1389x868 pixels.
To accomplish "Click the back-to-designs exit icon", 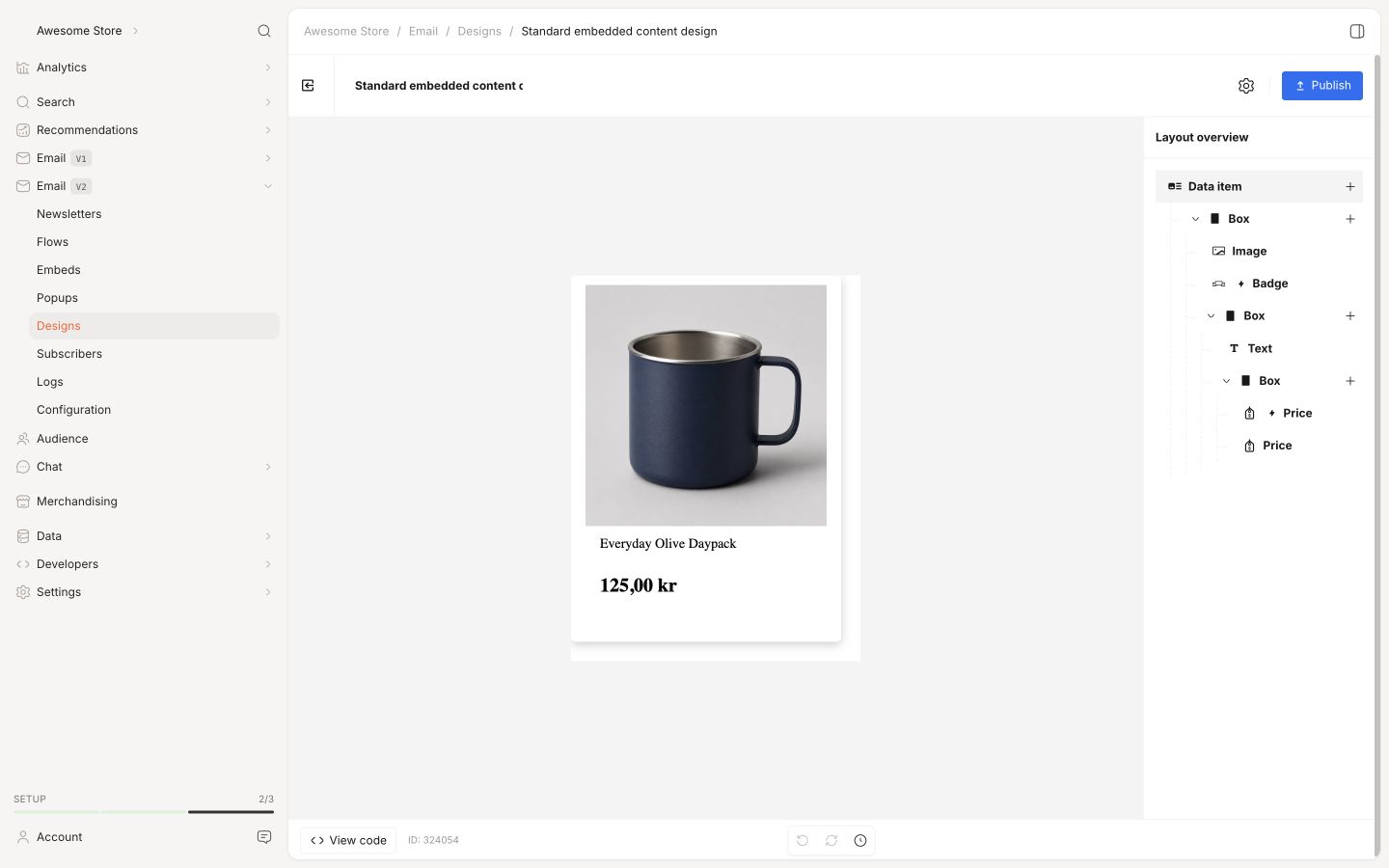I will (x=308, y=86).
